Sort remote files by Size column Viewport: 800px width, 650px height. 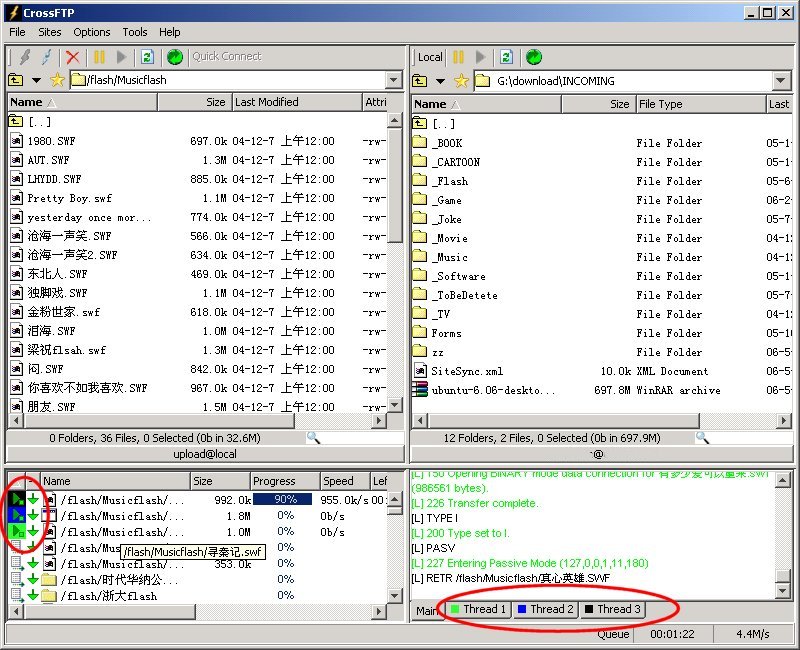[195, 102]
